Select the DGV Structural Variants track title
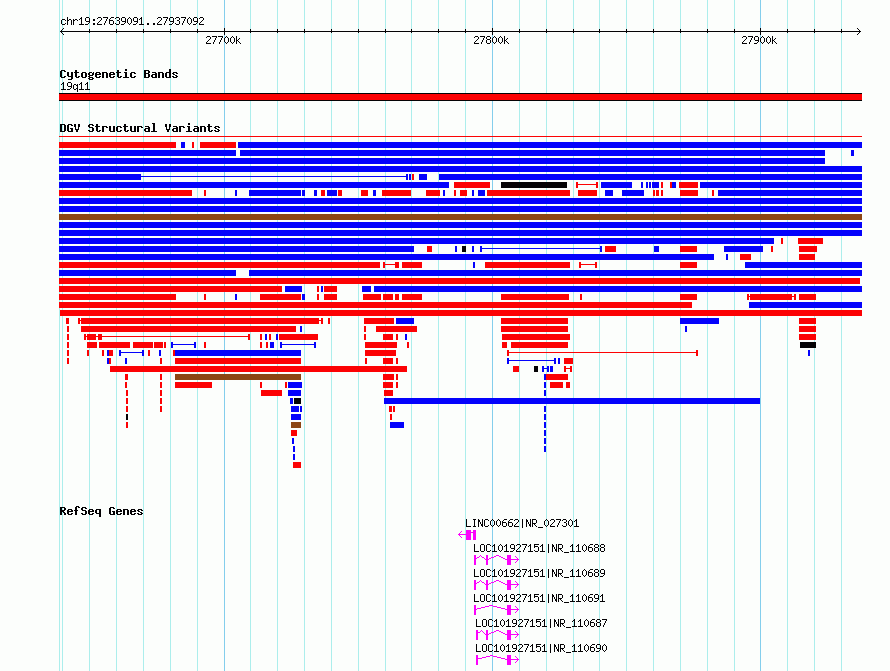Image resolution: width=890 pixels, height=671 pixels. (140, 128)
